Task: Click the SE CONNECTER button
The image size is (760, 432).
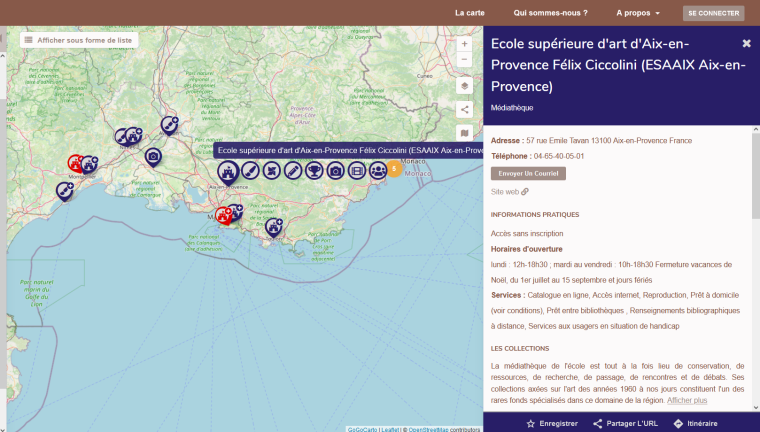Action: click(713, 13)
